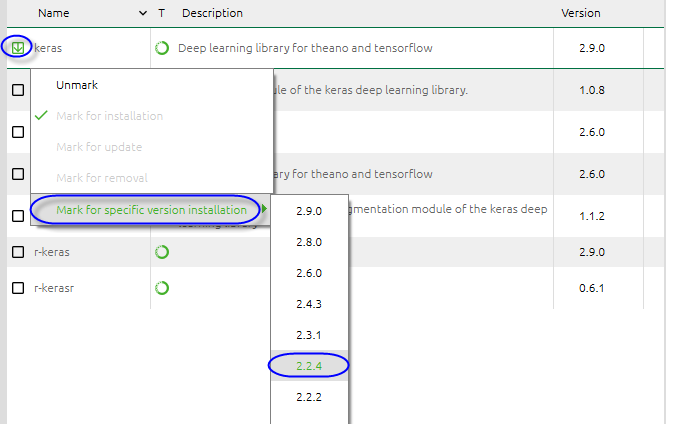
Task: Click the Description column header
Action: coord(212,13)
